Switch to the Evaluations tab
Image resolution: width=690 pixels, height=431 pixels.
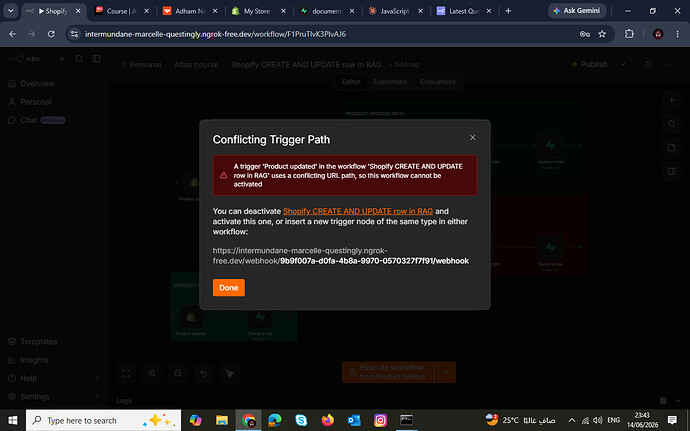[437, 82]
